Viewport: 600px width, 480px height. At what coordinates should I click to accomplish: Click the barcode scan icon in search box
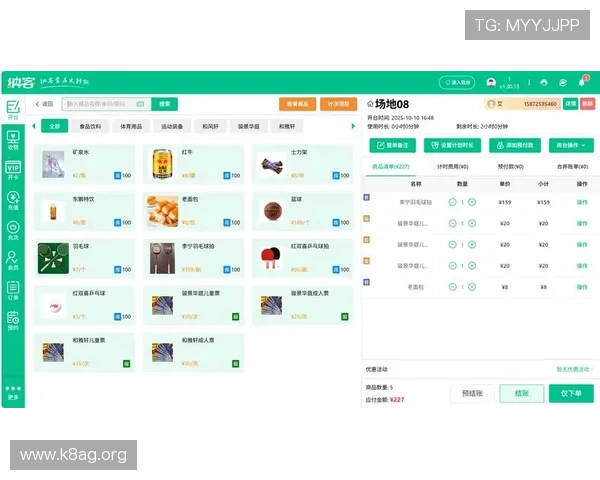(140, 104)
